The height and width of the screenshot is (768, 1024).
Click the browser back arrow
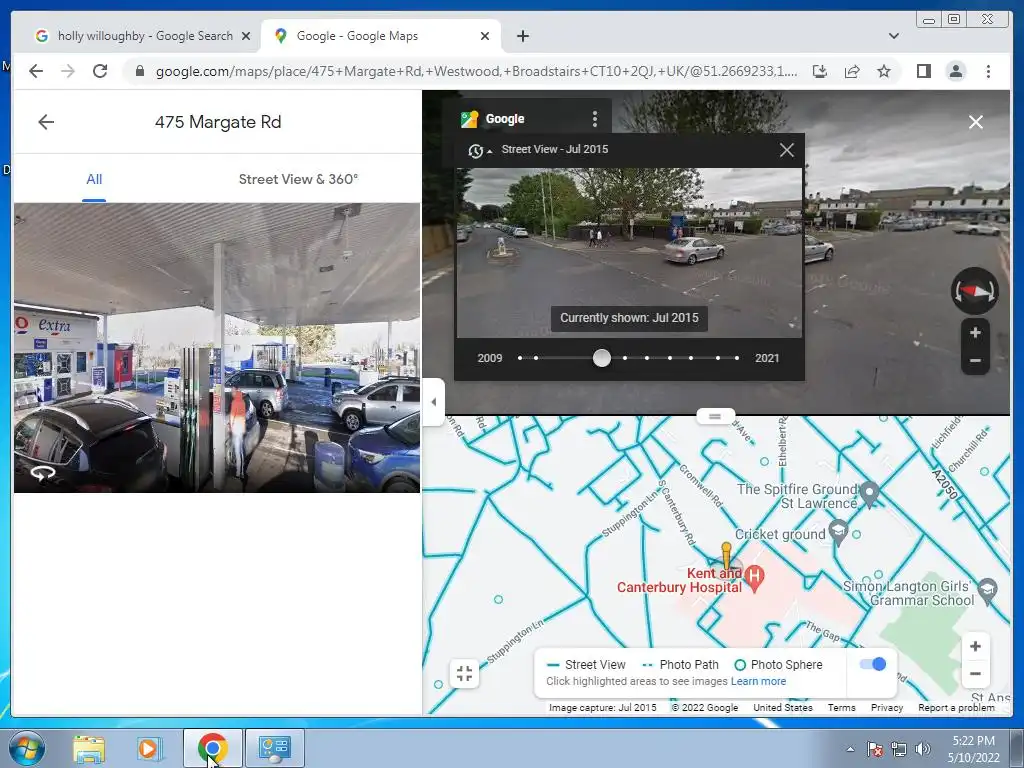[36, 71]
